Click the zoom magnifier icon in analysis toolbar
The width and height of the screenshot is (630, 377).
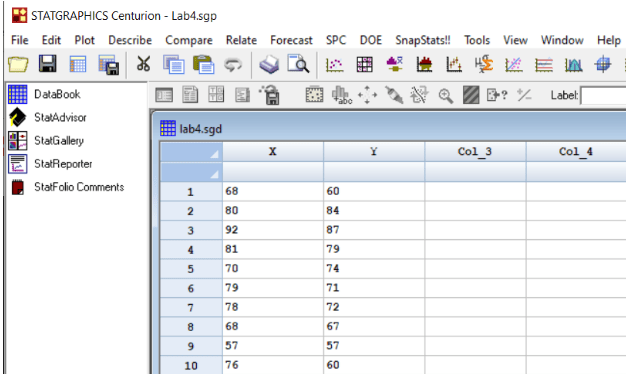(446, 96)
